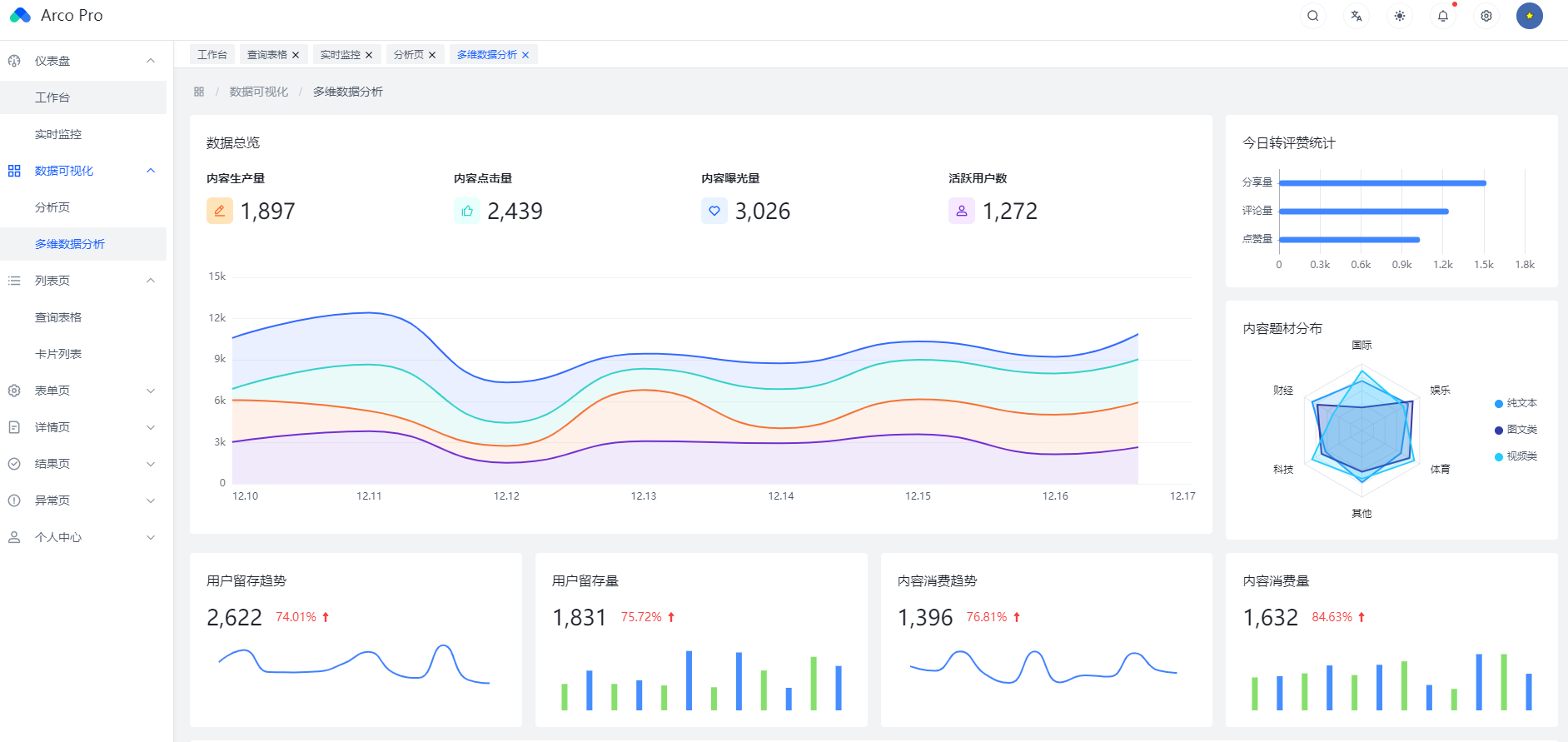The image size is (1568, 742).
Task: Open 查询表格 in the sidebar
Action: click(x=83, y=317)
